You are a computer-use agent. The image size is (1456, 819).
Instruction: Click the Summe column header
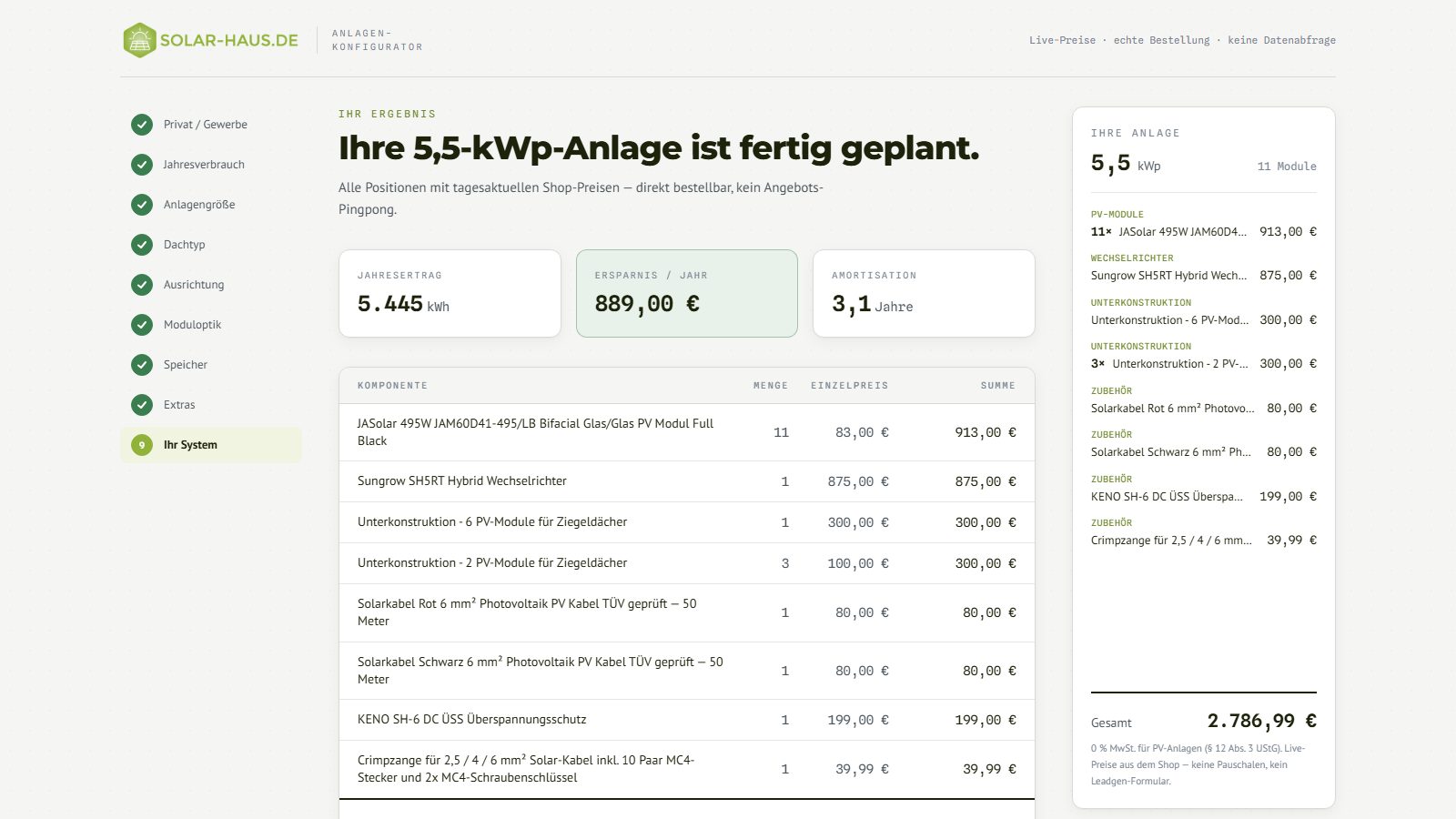998,386
